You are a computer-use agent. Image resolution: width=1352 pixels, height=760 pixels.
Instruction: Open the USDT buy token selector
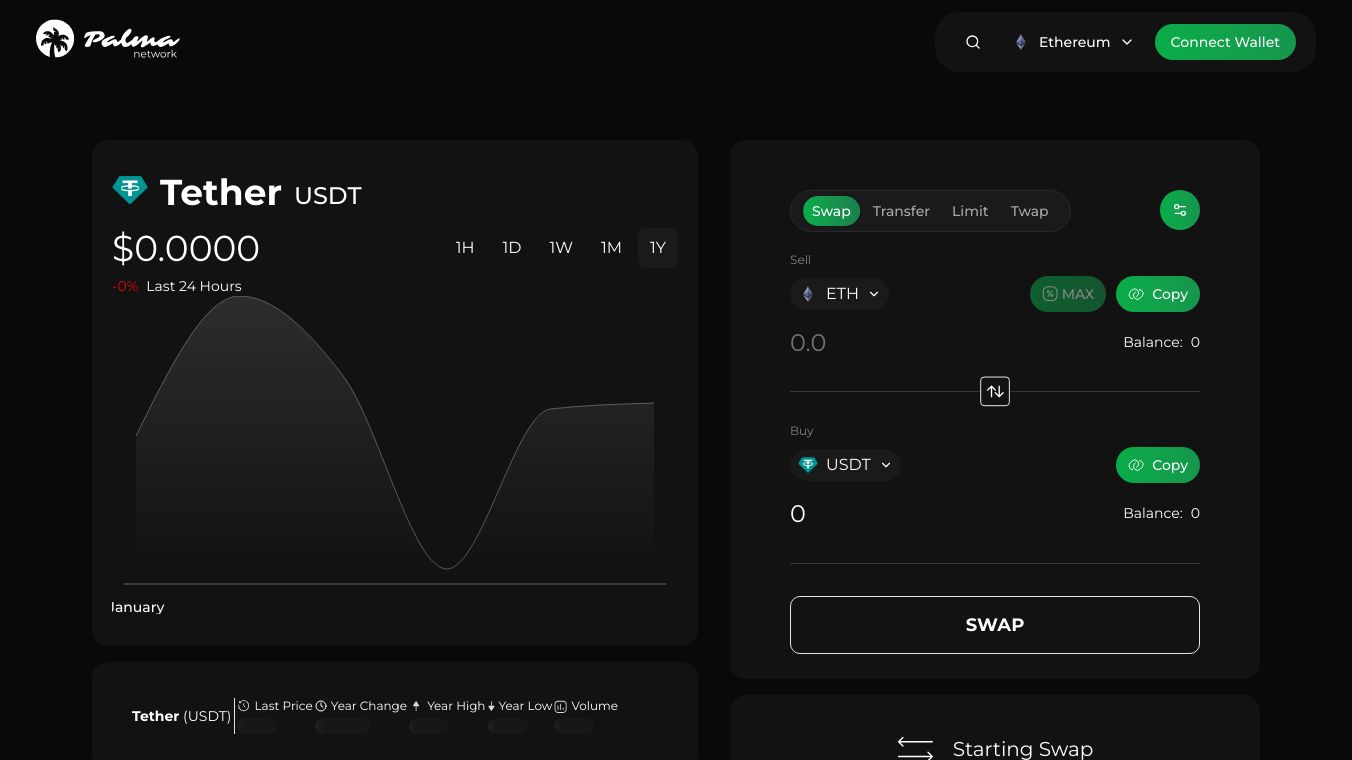click(846, 465)
